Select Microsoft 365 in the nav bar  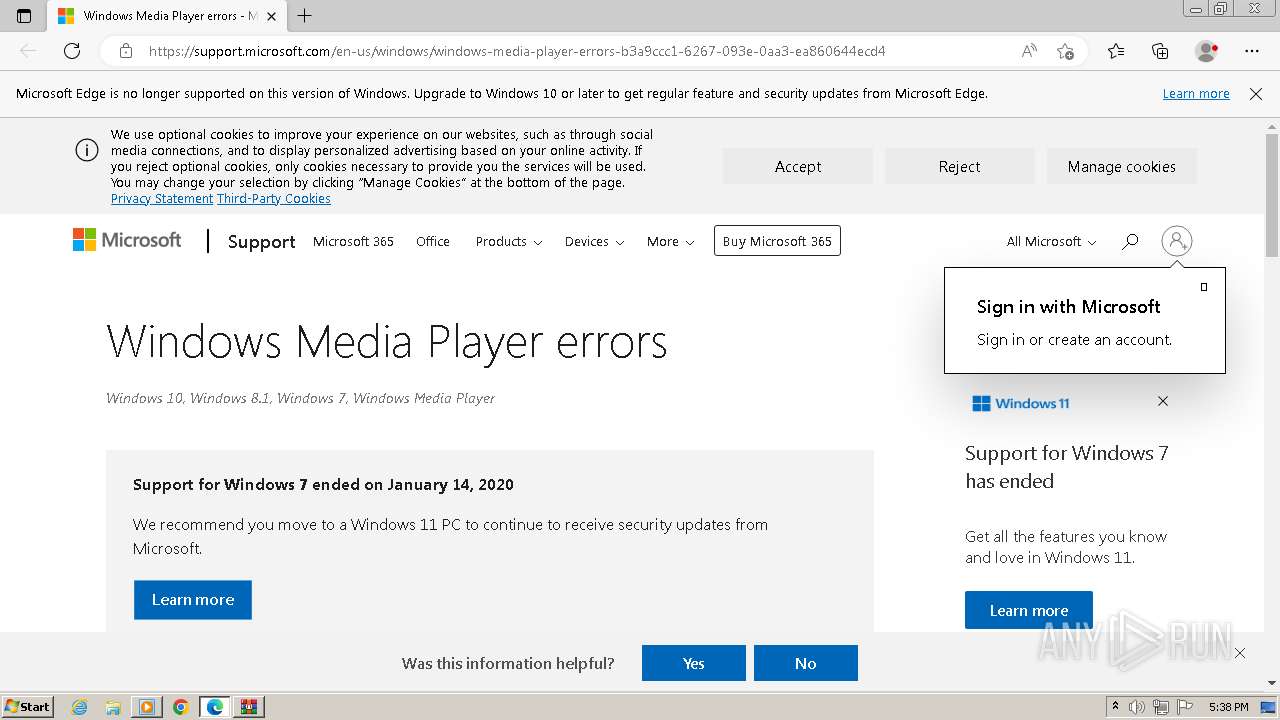pyautogui.click(x=353, y=241)
